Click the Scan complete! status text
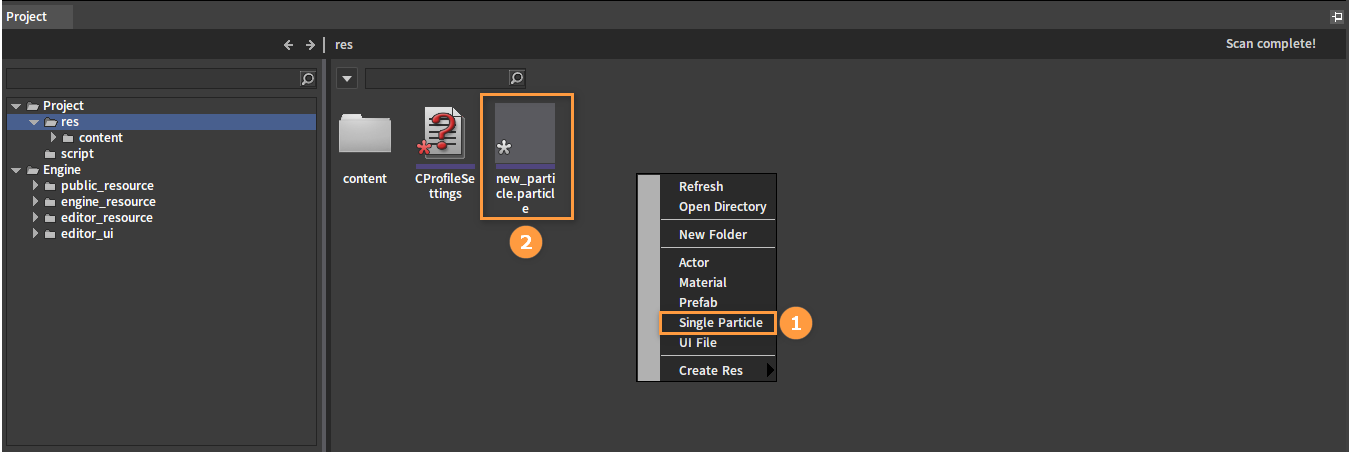Viewport: 1349px width, 452px height. click(1271, 44)
